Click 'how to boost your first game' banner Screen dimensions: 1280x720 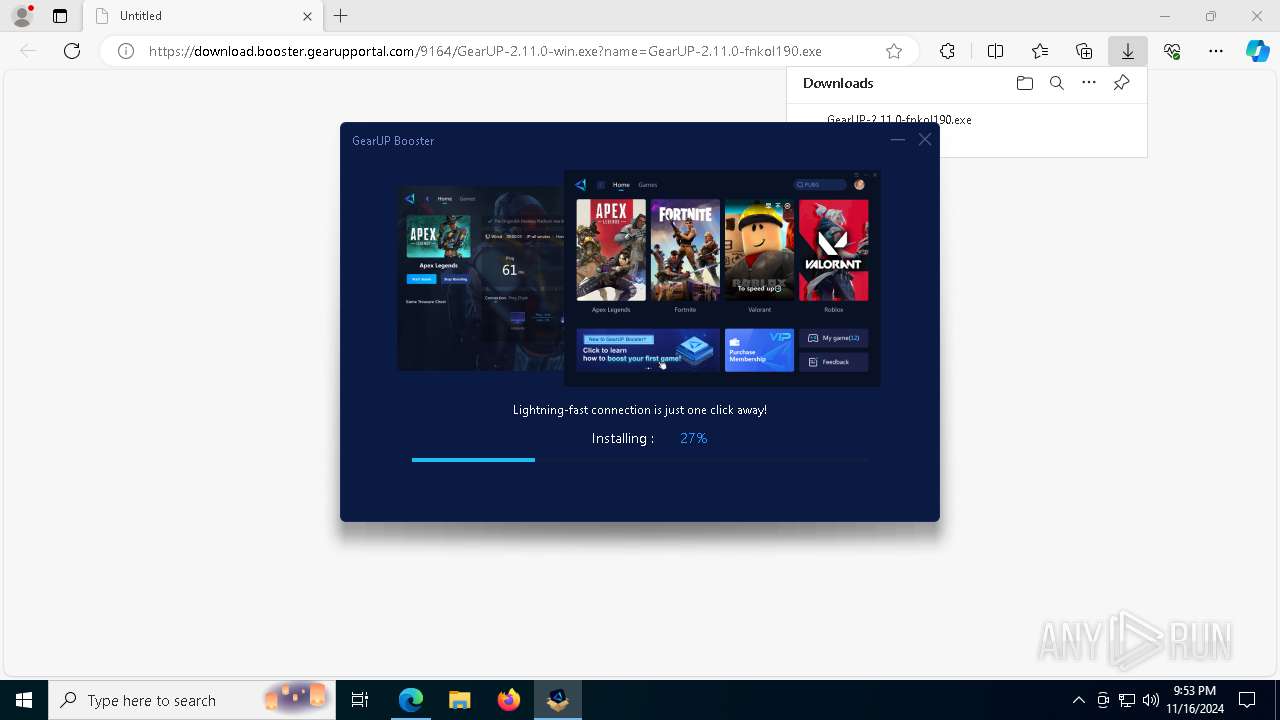point(648,350)
